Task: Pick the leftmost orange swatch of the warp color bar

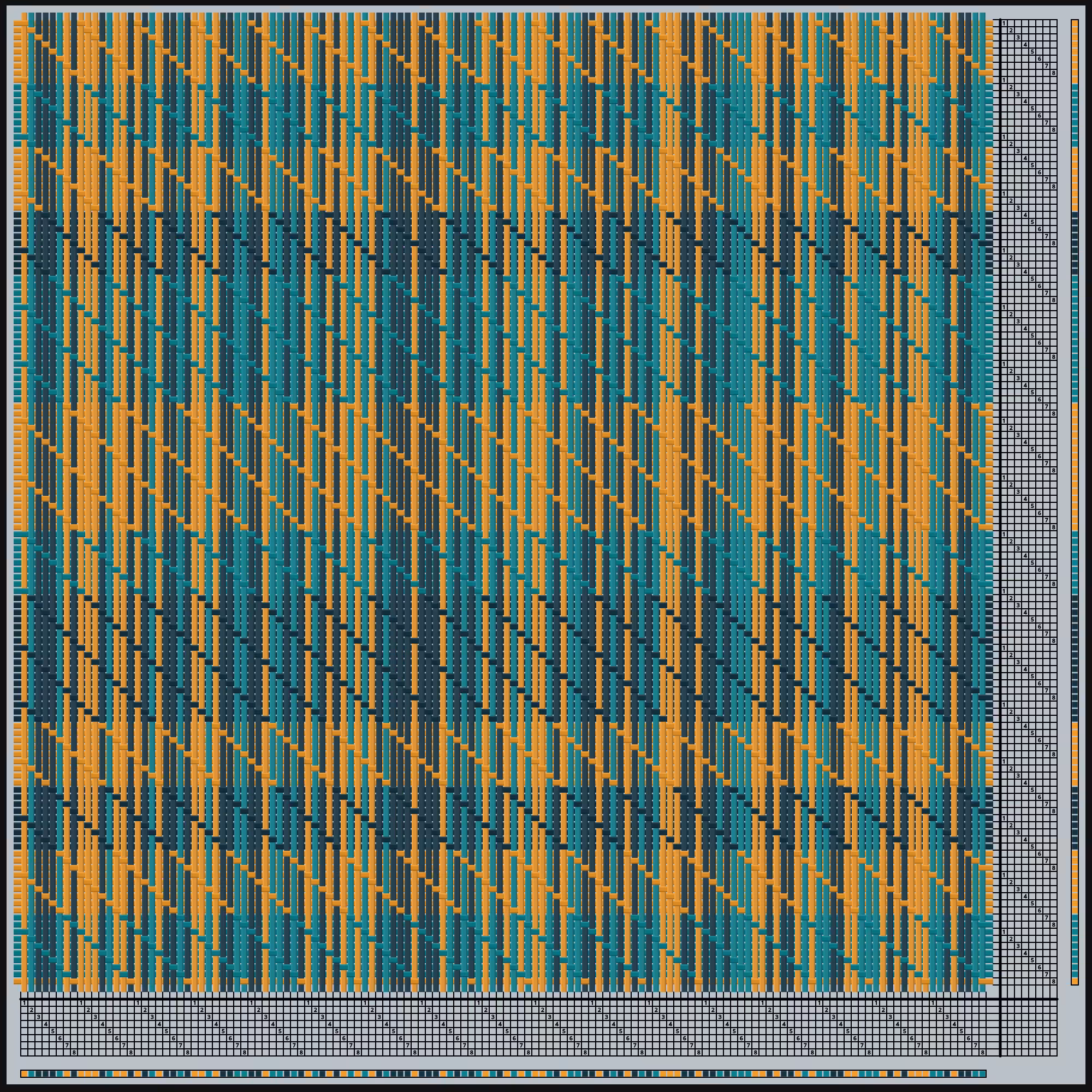Action: 25,1074
